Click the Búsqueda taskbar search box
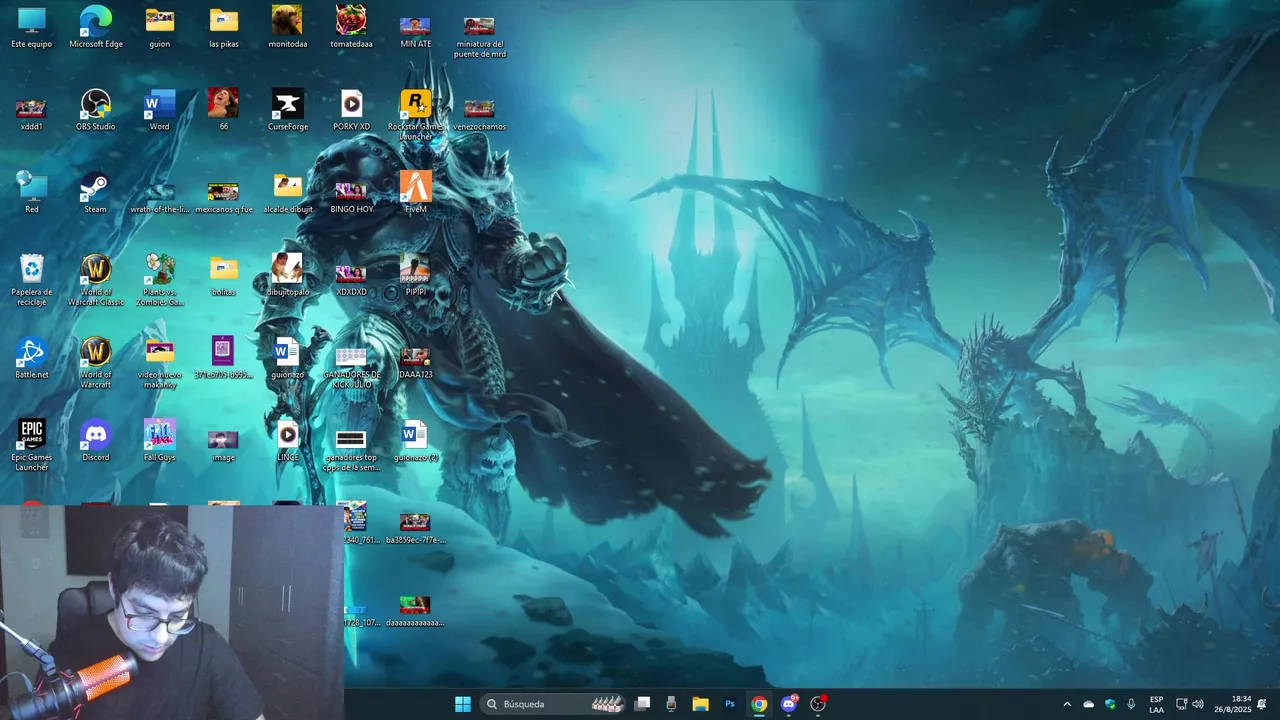 click(x=553, y=704)
